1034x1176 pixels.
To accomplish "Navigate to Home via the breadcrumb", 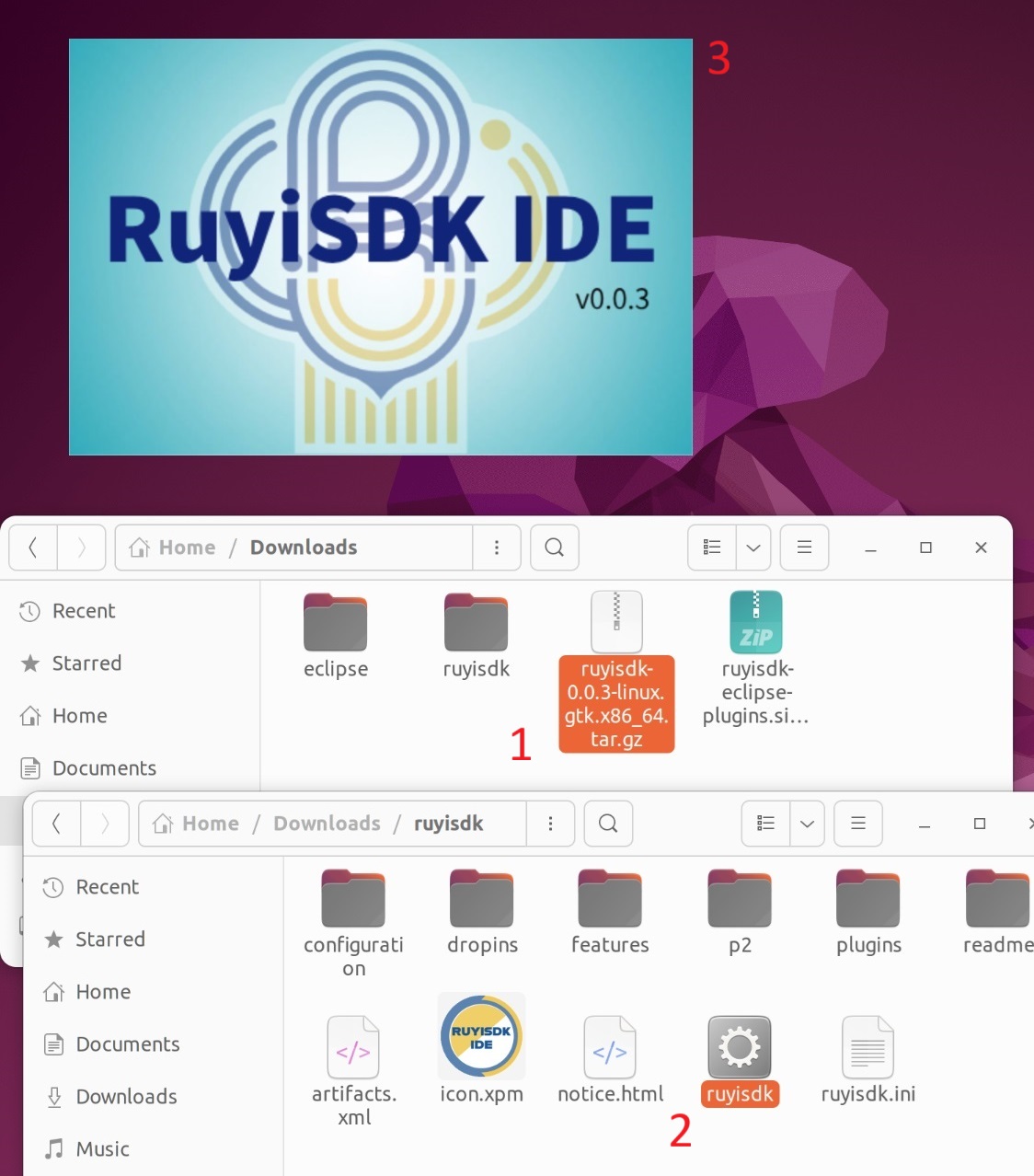I will point(187,548).
